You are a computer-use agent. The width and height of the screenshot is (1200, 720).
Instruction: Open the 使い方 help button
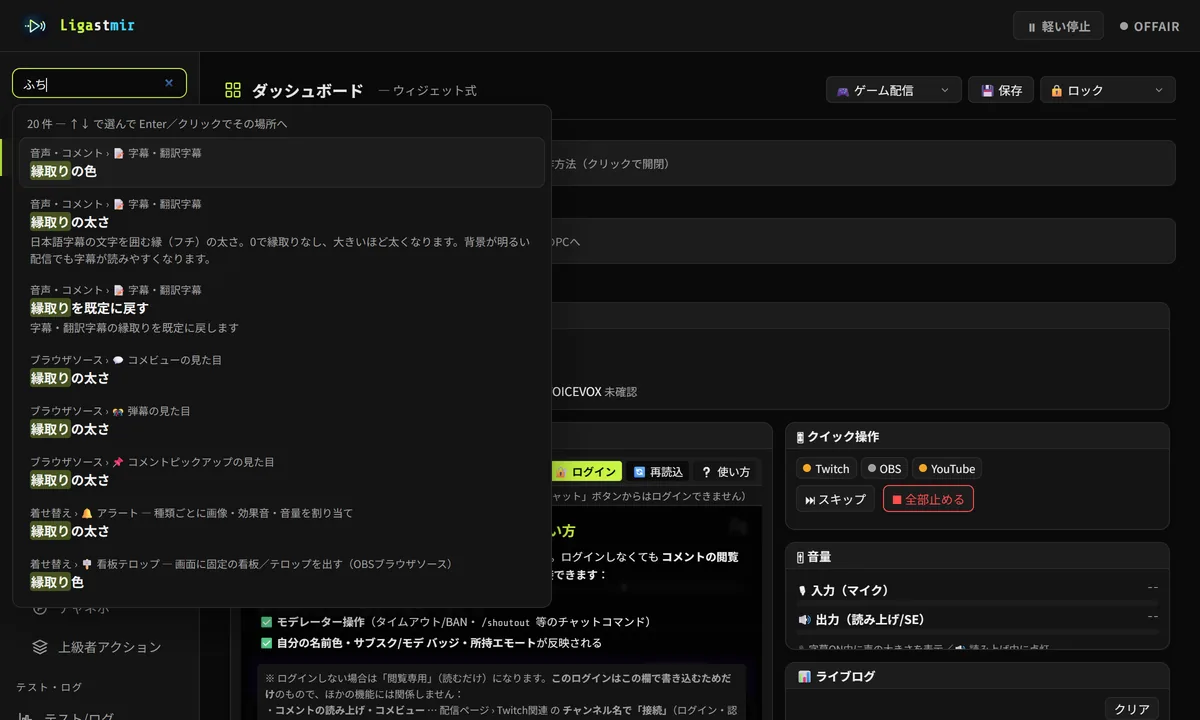pos(726,471)
